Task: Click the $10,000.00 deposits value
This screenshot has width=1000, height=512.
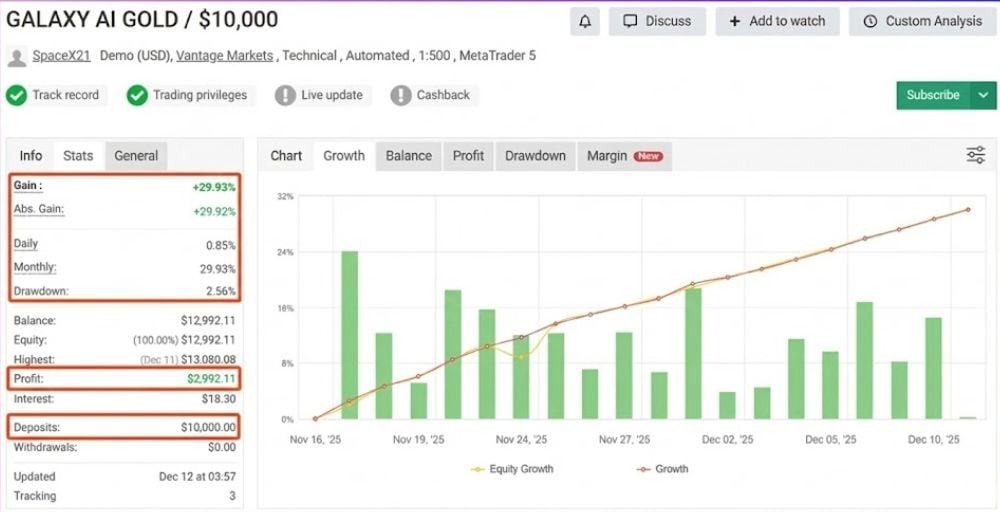Action: 208,427
